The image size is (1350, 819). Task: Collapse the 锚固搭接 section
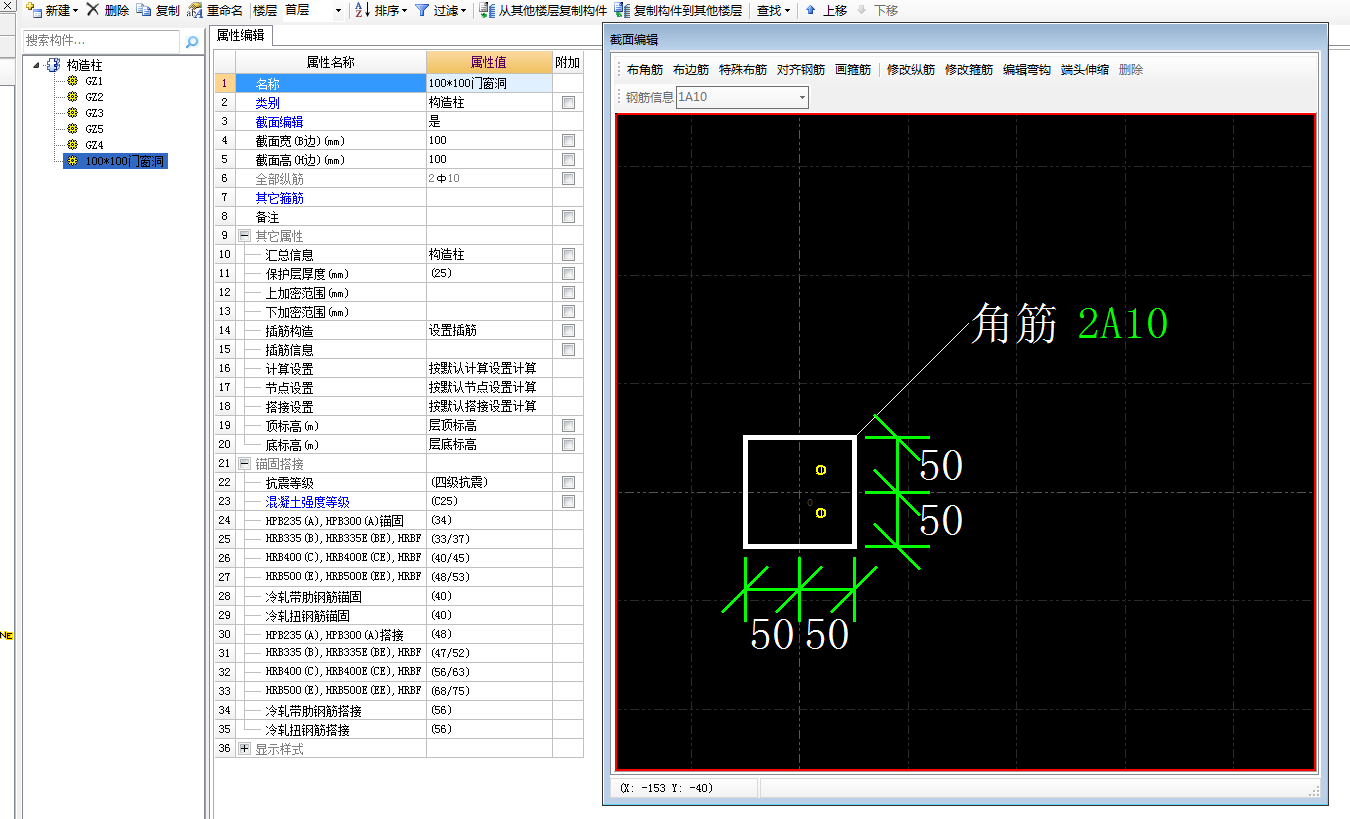click(x=244, y=464)
